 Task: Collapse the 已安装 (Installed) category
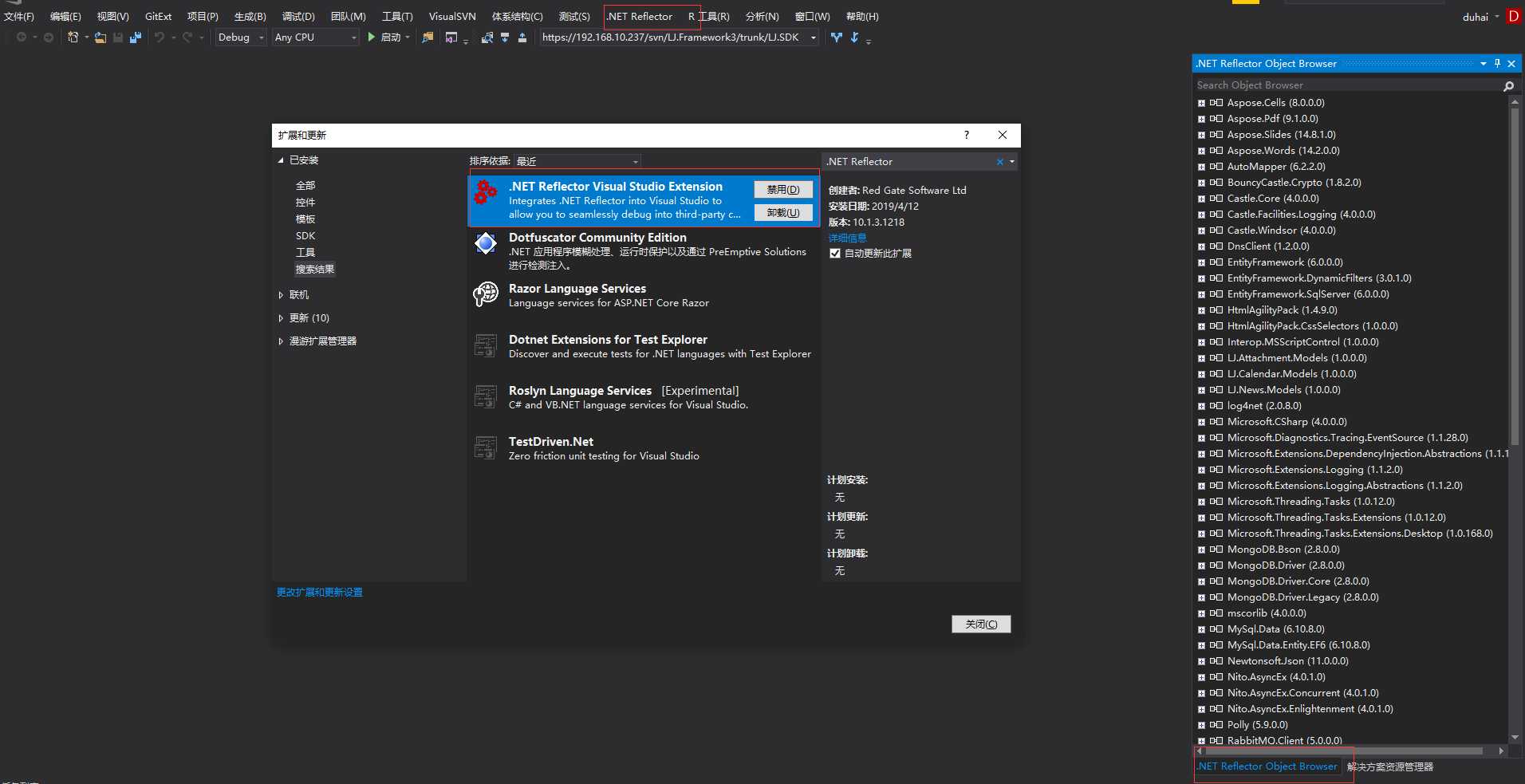[x=281, y=160]
